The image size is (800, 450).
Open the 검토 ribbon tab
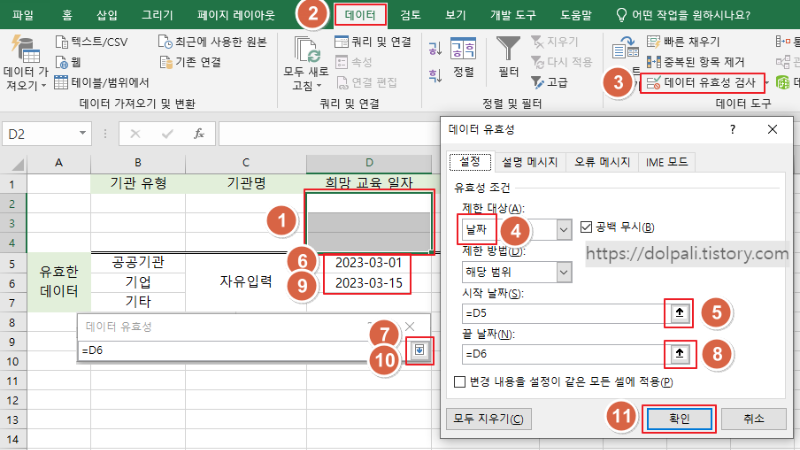(410, 15)
